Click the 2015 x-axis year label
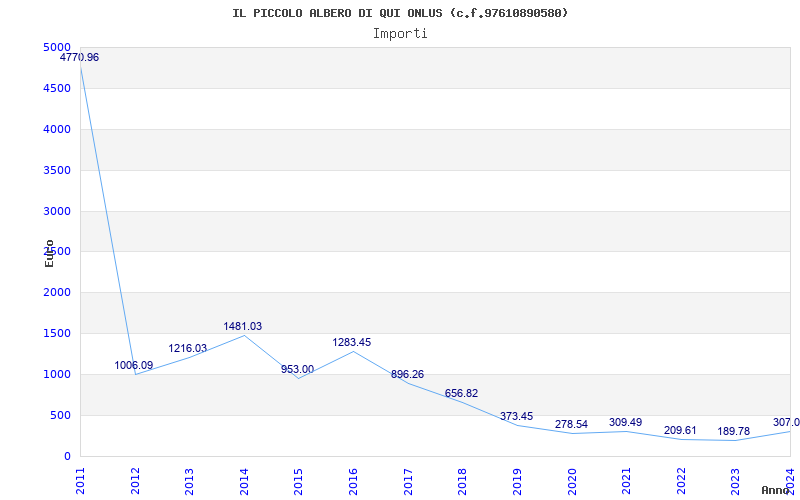The height and width of the screenshot is (500, 800). coord(299,482)
